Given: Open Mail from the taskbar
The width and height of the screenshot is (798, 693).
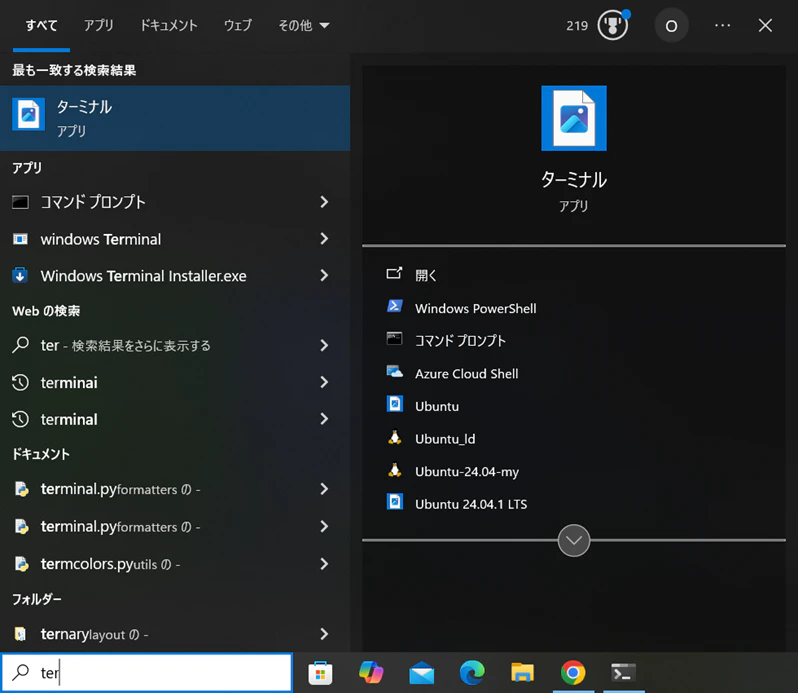Looking at the screenshot, I should click(x=421, y=674).
